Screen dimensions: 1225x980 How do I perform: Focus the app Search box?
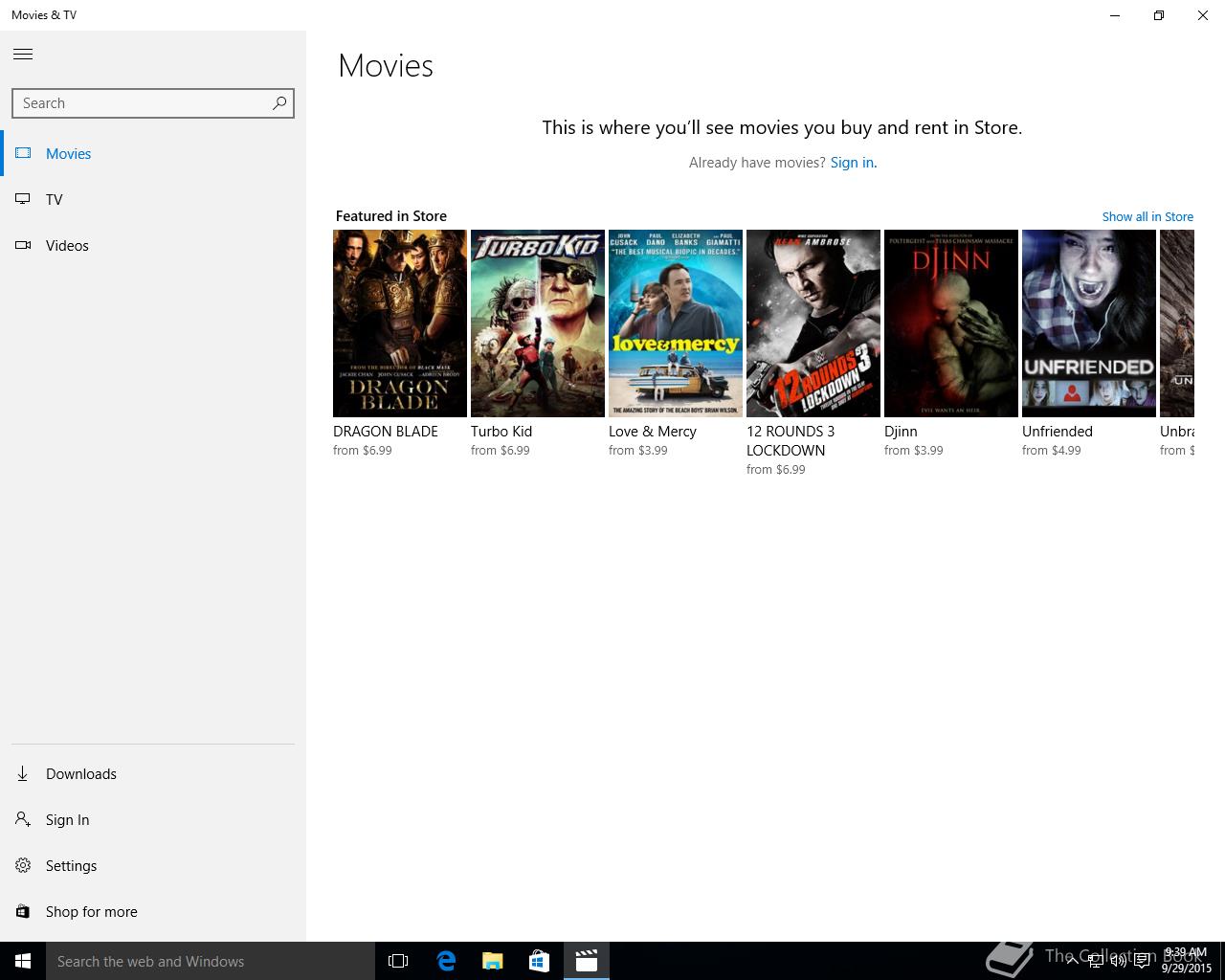[x=153, y=103]
